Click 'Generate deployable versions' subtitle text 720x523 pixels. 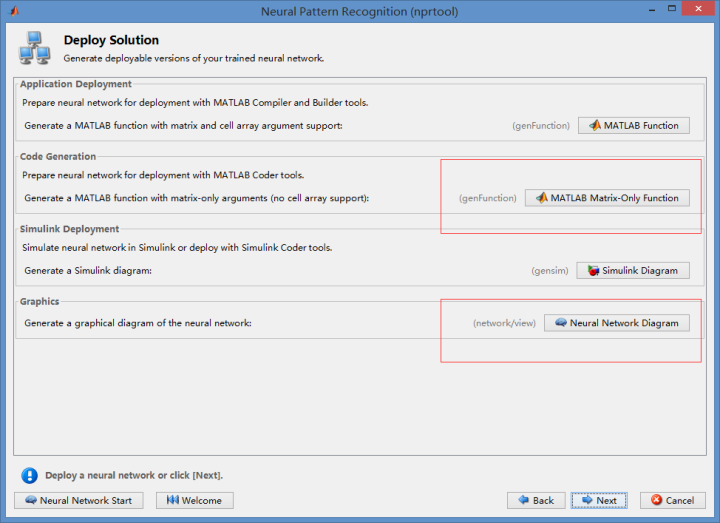(194, 59)
